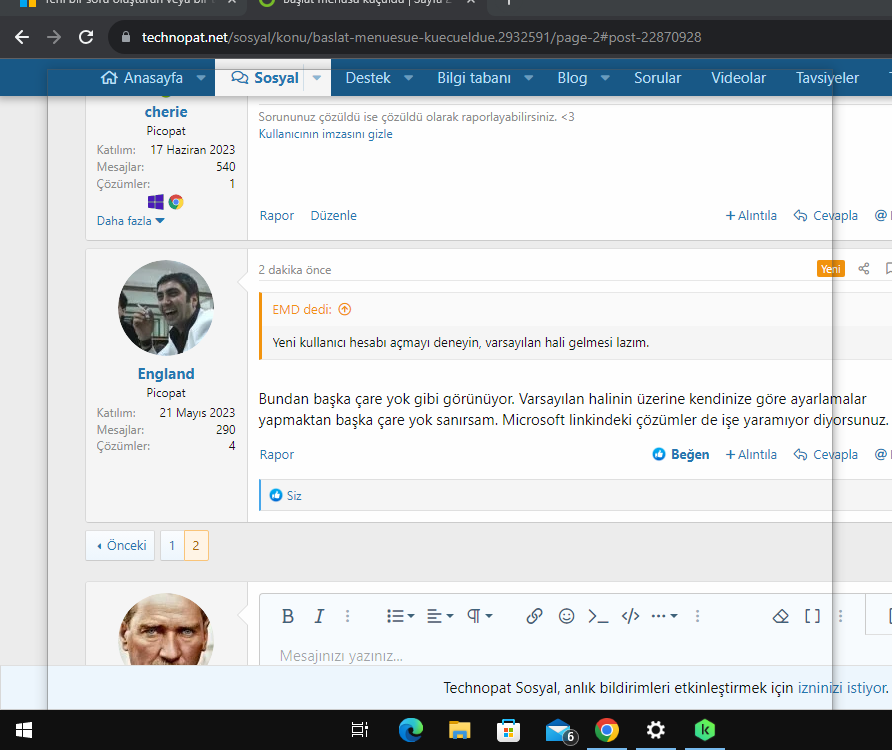Open Mail app from taskbar

pyautogui.click(x=560, y=731)
